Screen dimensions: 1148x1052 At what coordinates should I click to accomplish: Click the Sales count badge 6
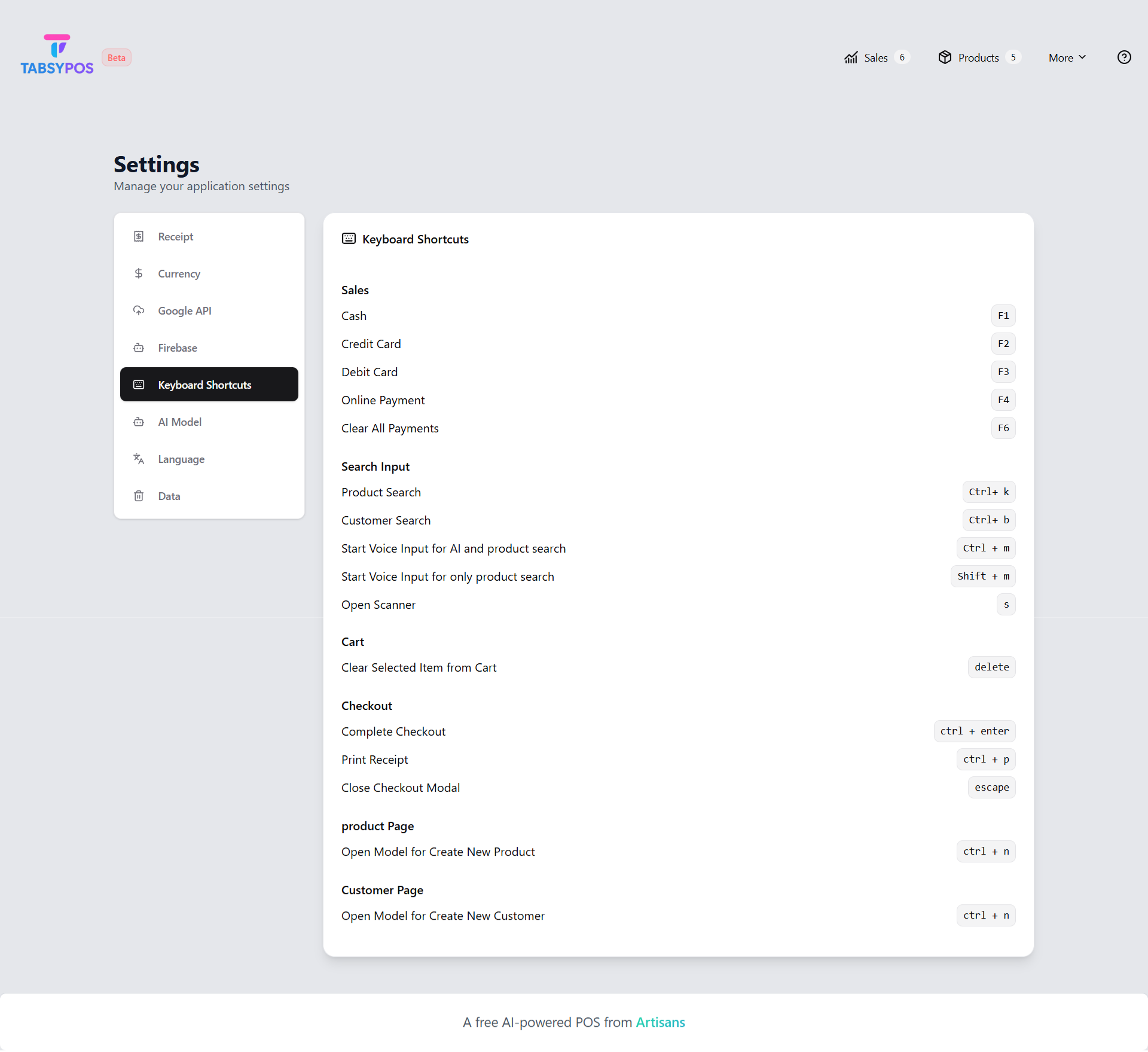[902, 57]
